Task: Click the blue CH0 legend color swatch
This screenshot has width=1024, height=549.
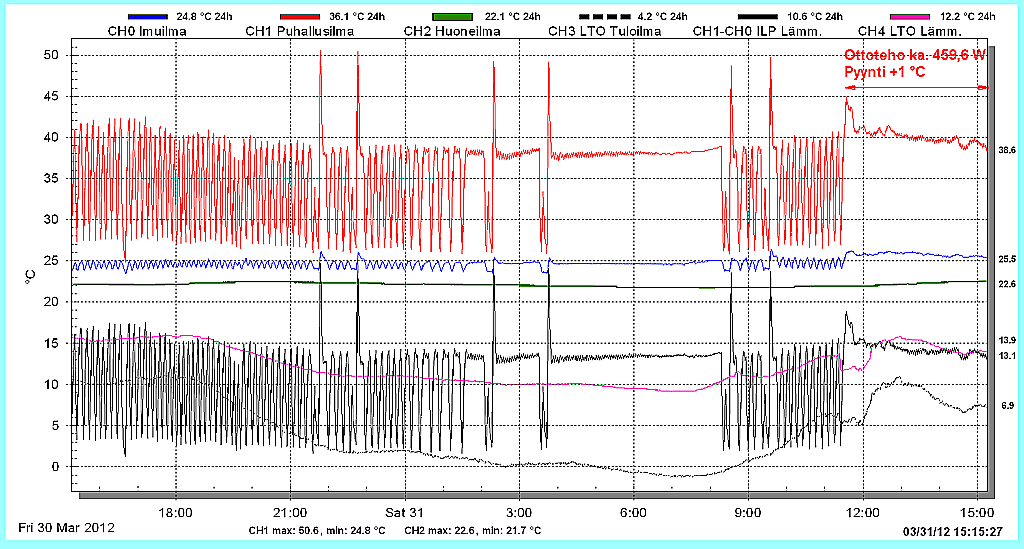Action: click(x=146, y=17)
